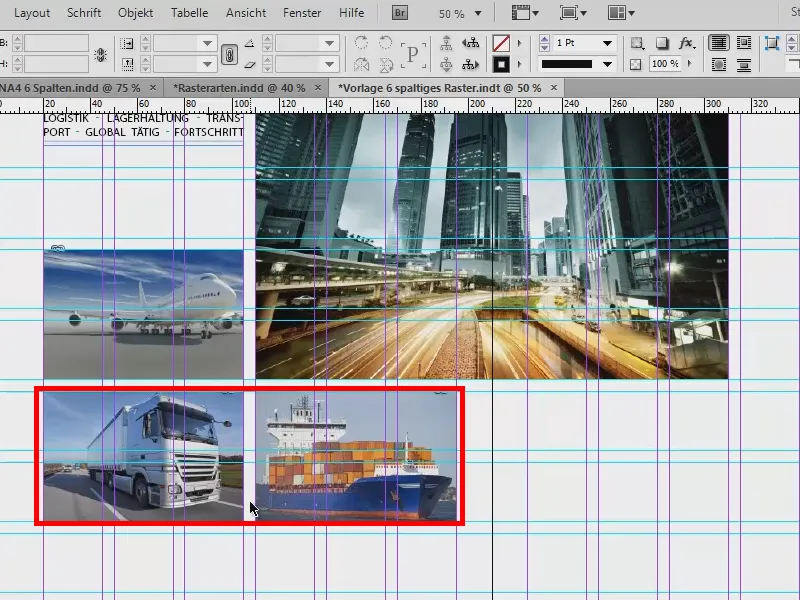Viewport: 800px width, 600px height.
Task: Select the content of the object
Action: (x=446, y=64)
